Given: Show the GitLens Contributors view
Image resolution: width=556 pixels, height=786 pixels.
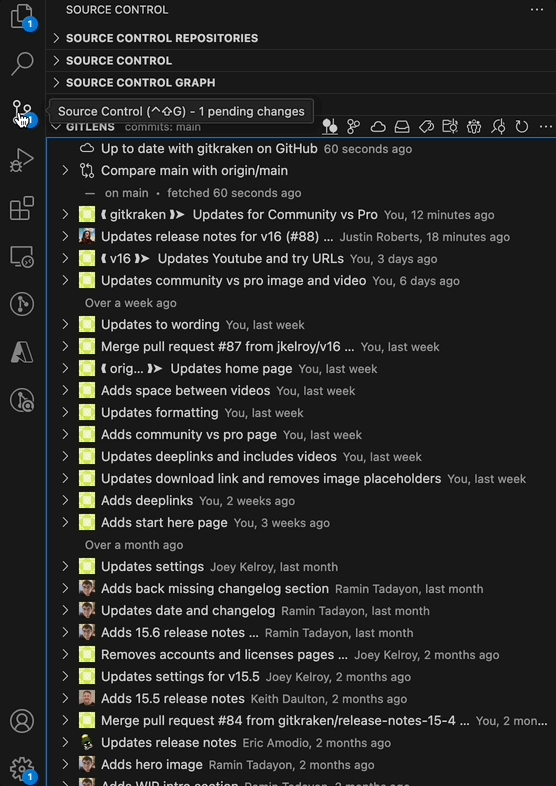Looking at the screenshot, I should point(474,127).
